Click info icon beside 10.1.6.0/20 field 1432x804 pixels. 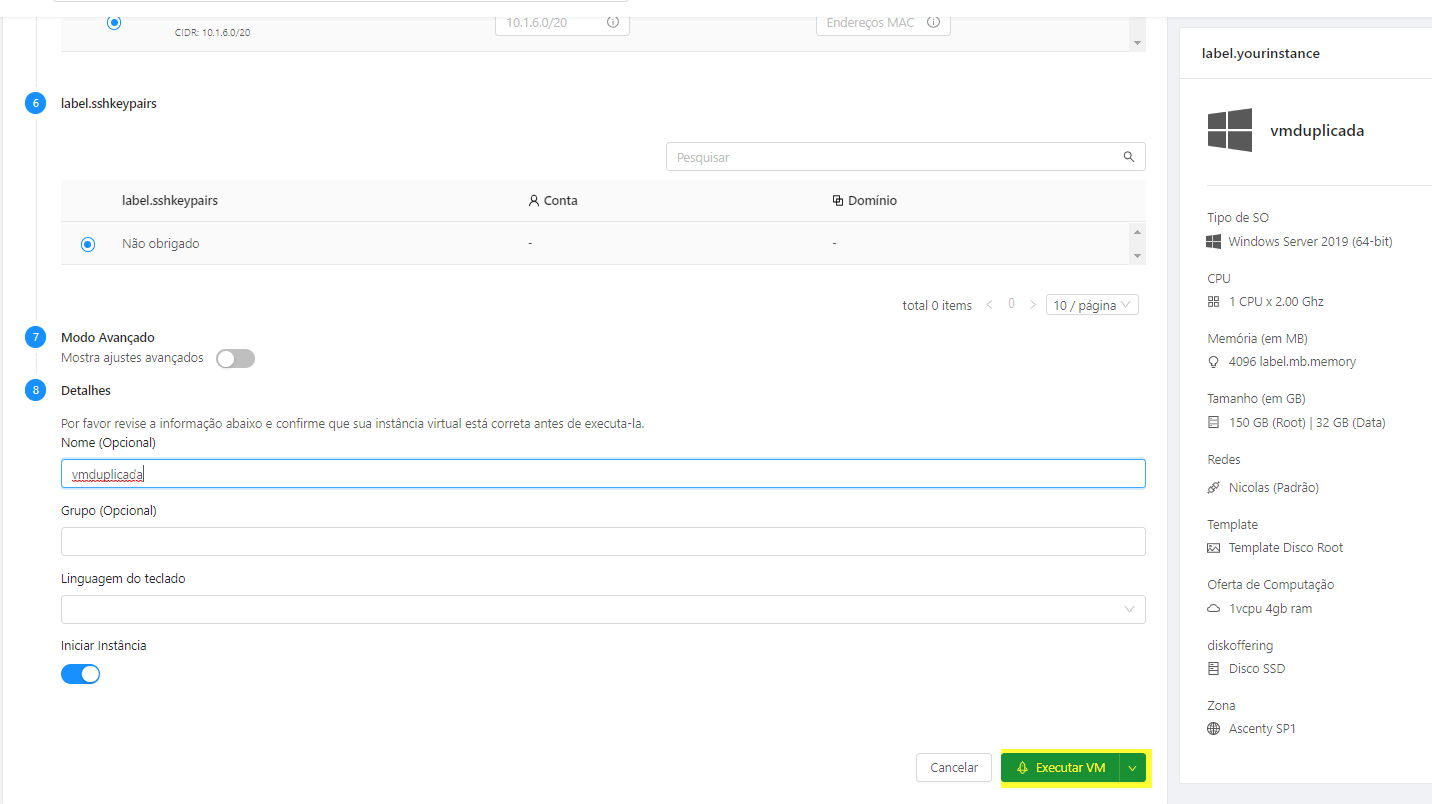(x=613, y=22)
